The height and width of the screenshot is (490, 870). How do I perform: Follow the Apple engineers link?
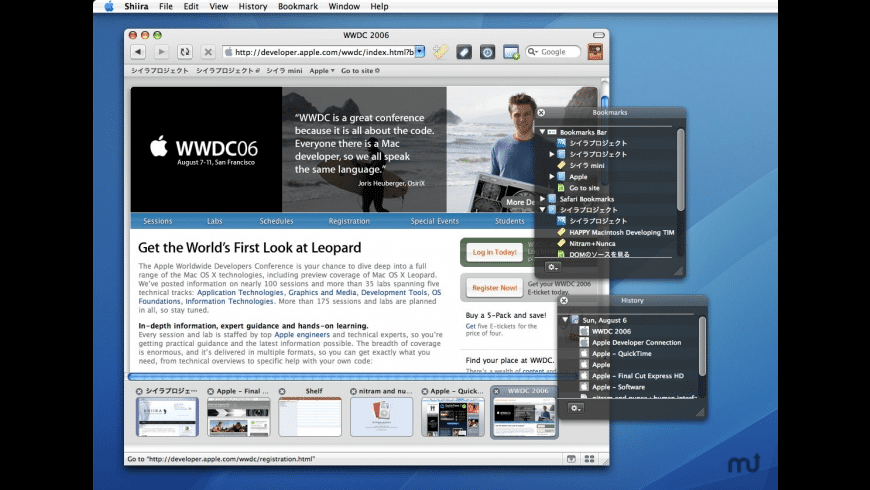[302, 335]
